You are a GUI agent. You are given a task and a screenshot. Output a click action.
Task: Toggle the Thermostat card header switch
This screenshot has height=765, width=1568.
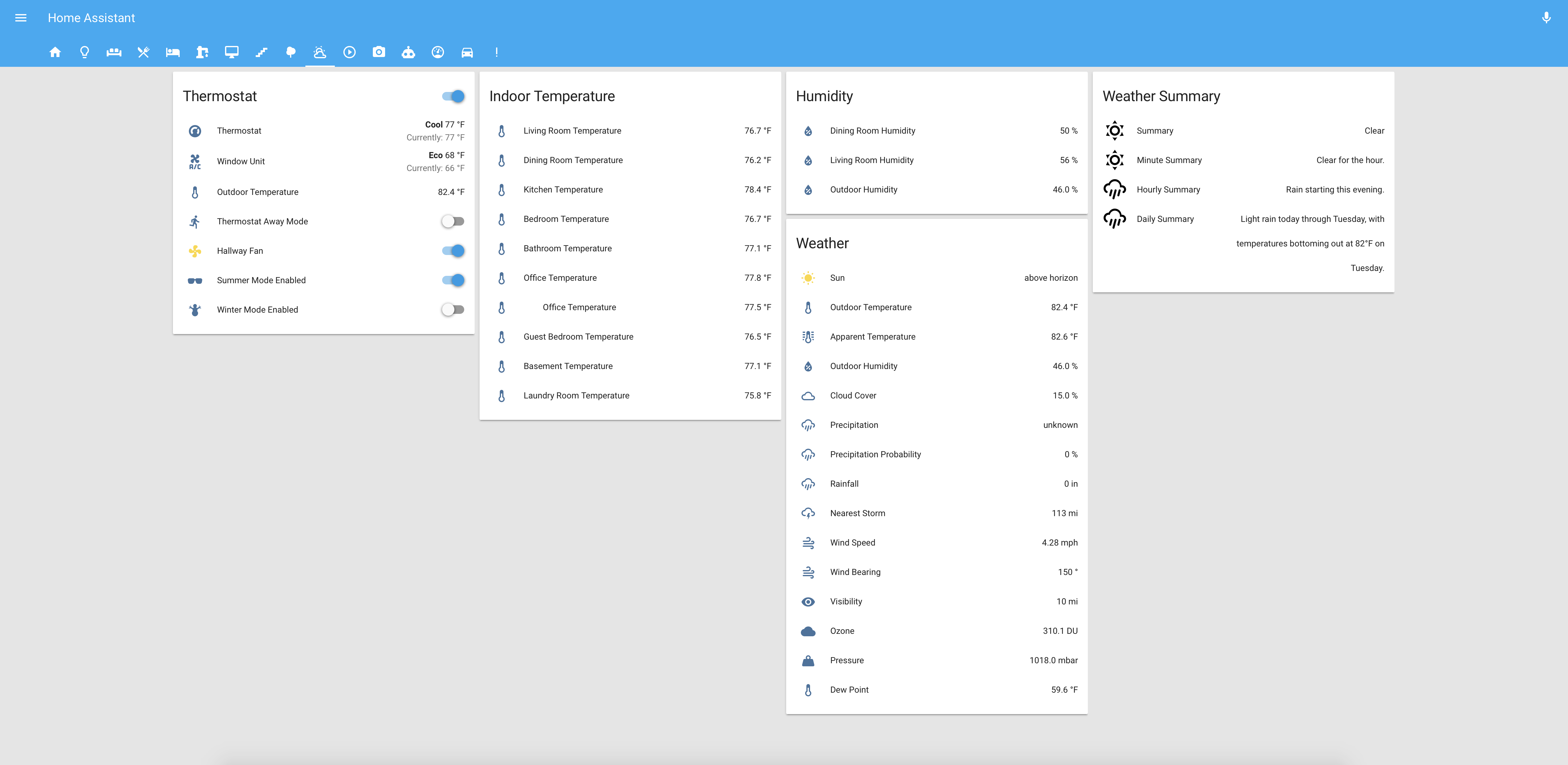tap(453, 96)
